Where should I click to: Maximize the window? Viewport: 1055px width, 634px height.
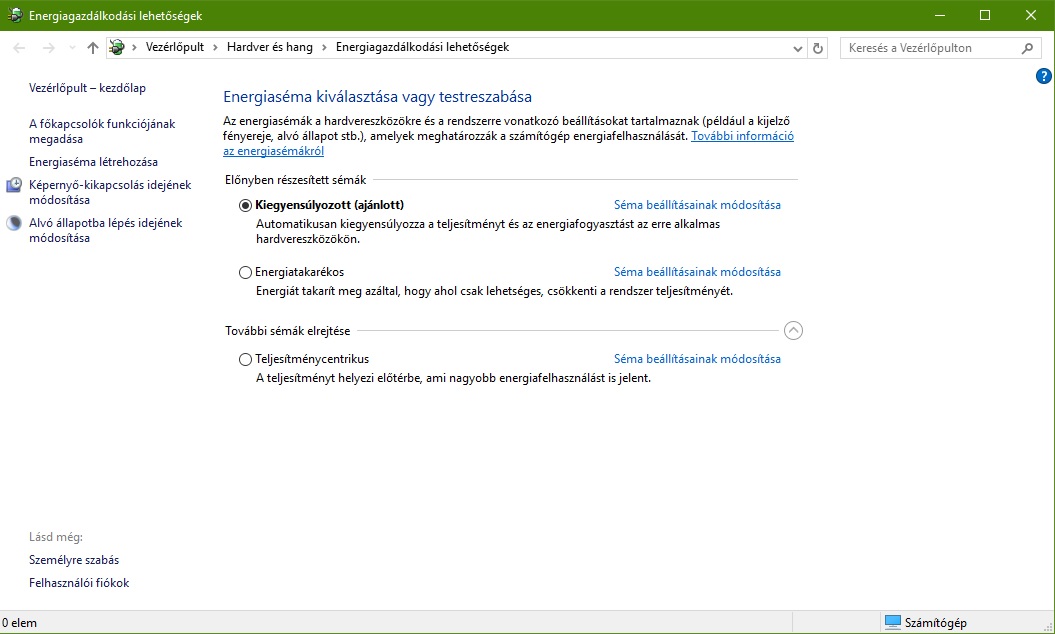click(985, 15)
